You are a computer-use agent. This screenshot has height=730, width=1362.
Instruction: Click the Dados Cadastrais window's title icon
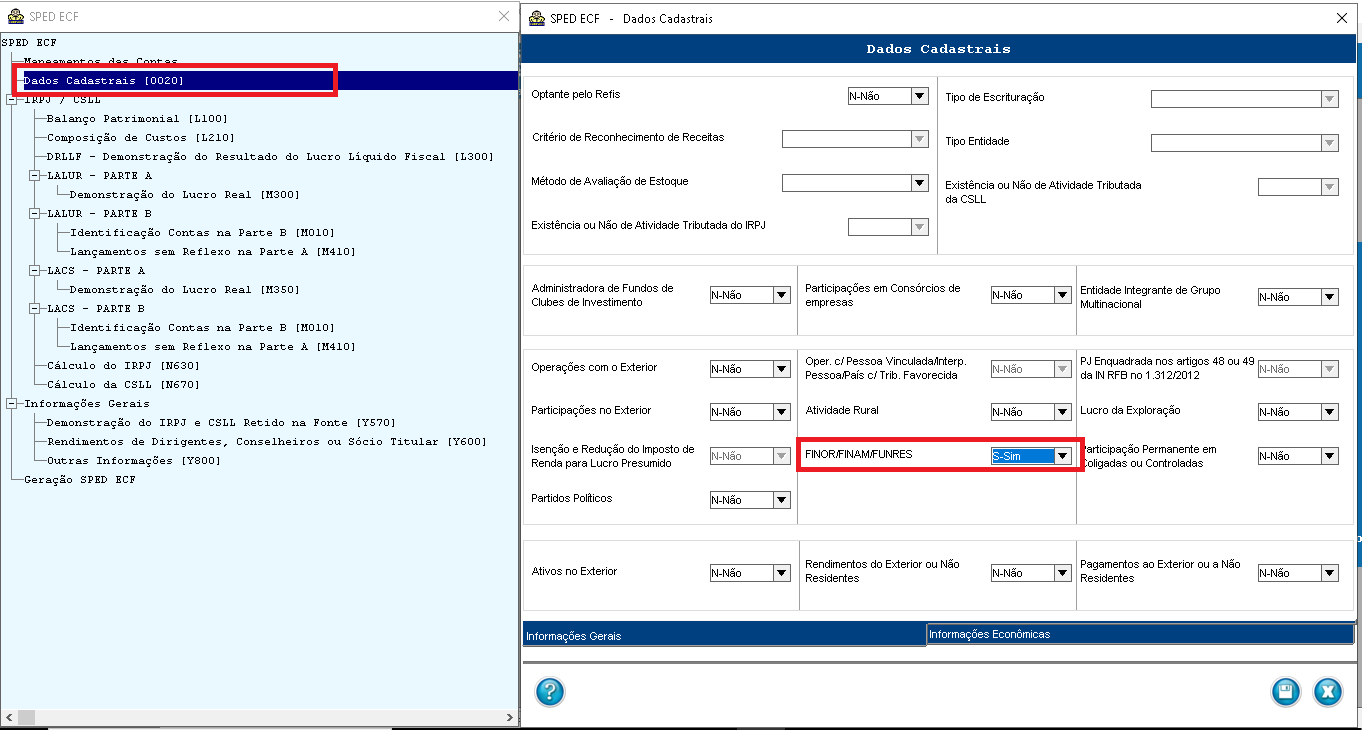tap(537, 17)
